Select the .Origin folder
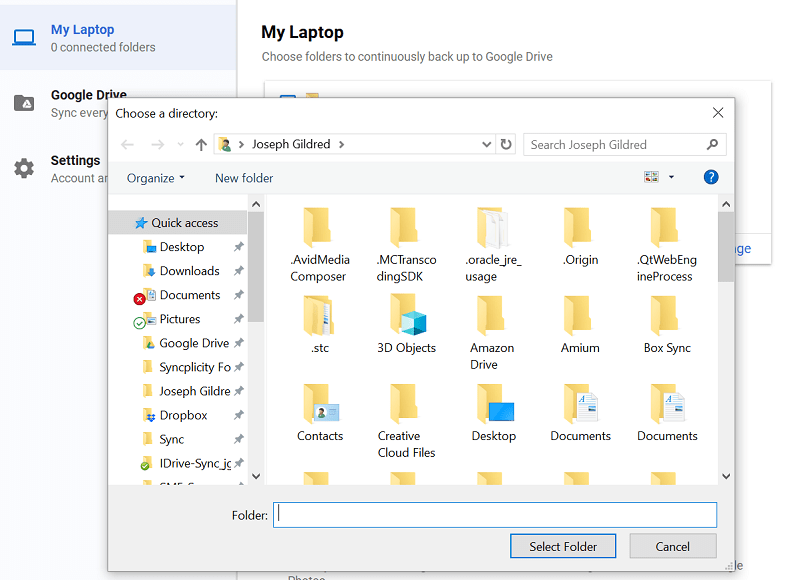The height and width of the screenshot is (580, 798). tap(580, 237)
